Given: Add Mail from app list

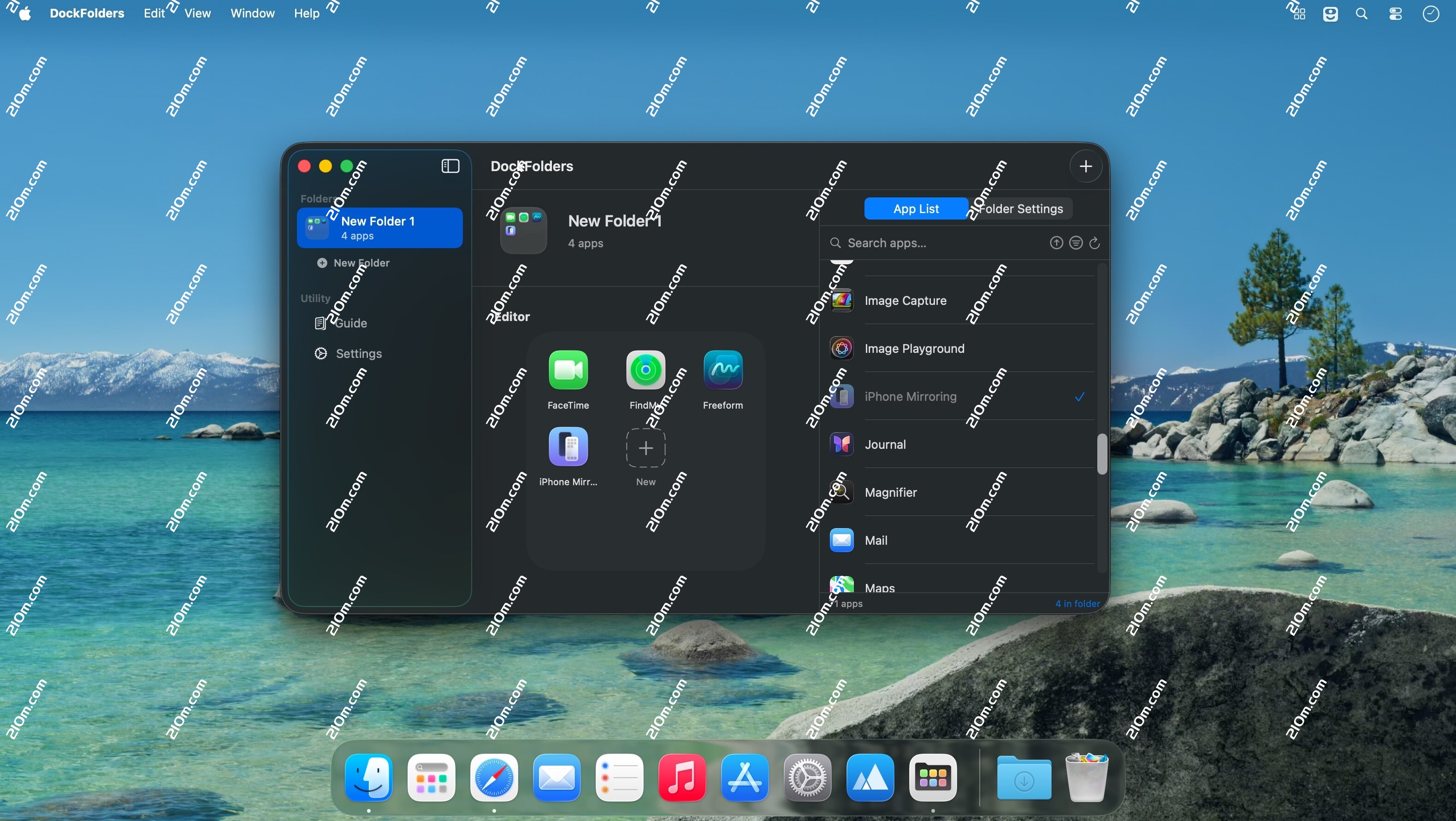Looking at the screenshot, I should click(x=961, y=541).
